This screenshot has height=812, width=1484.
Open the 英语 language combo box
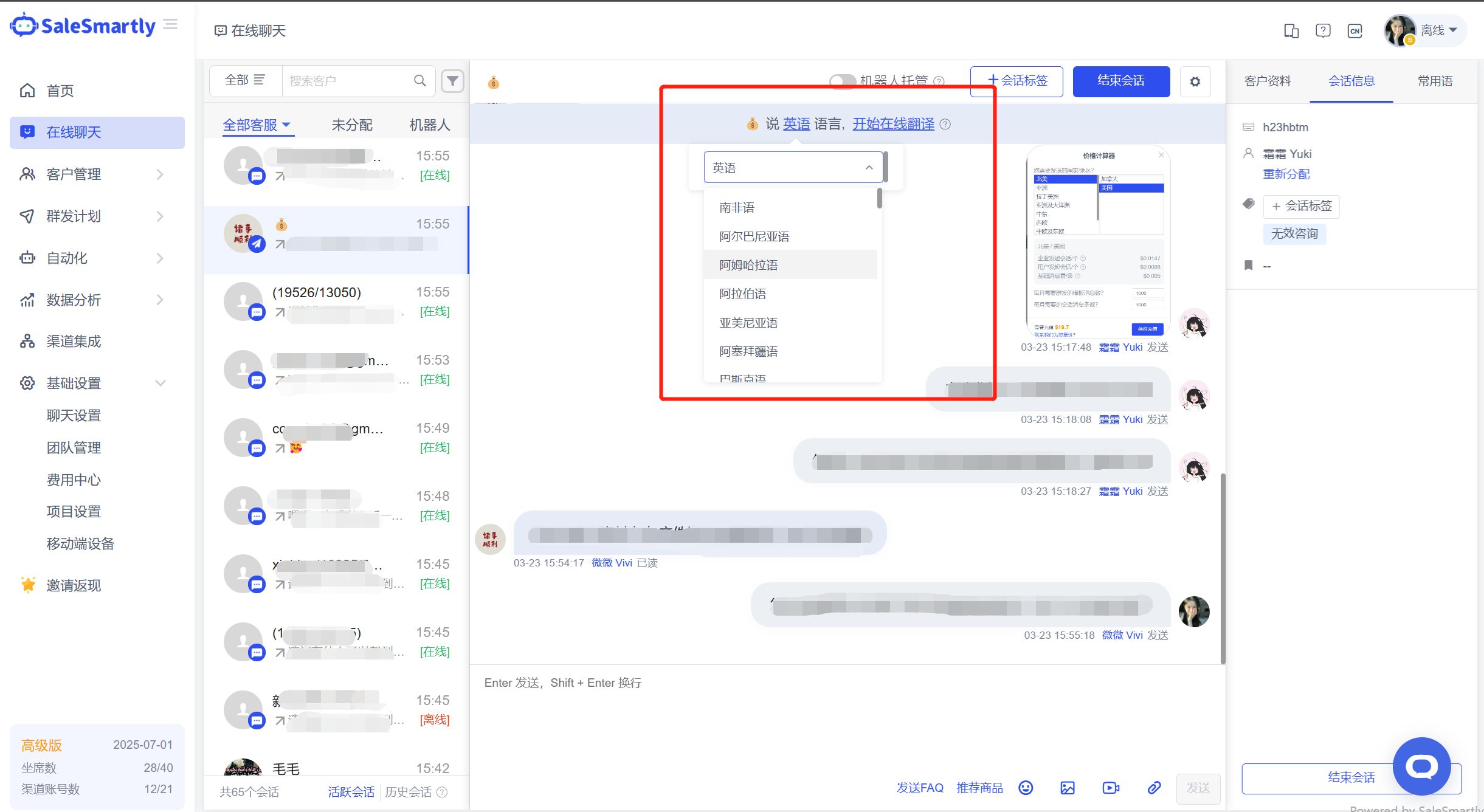click(x=793, y=168)
